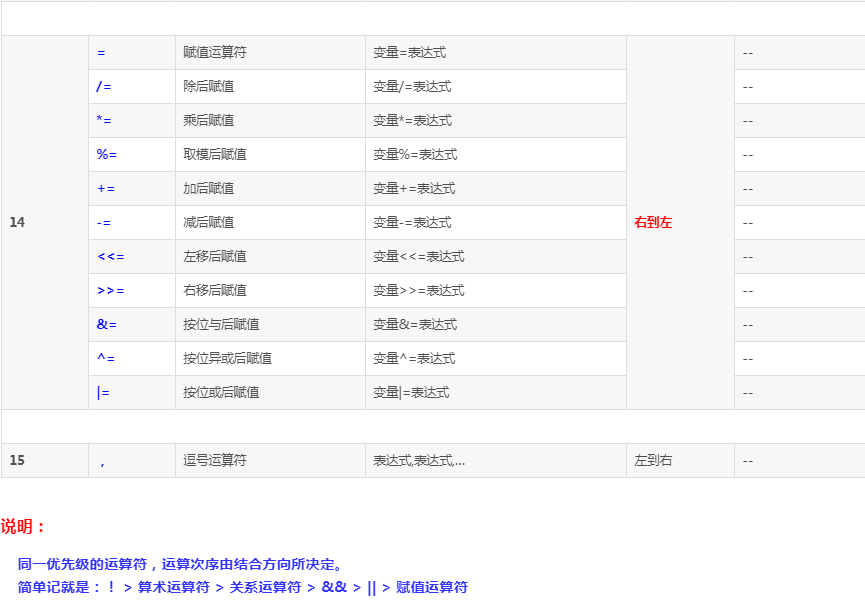Image resolution: width=865 pixels, height=601 pixels.
Task: Select the text 左移后赋值
Action: (x=215, y=257)
